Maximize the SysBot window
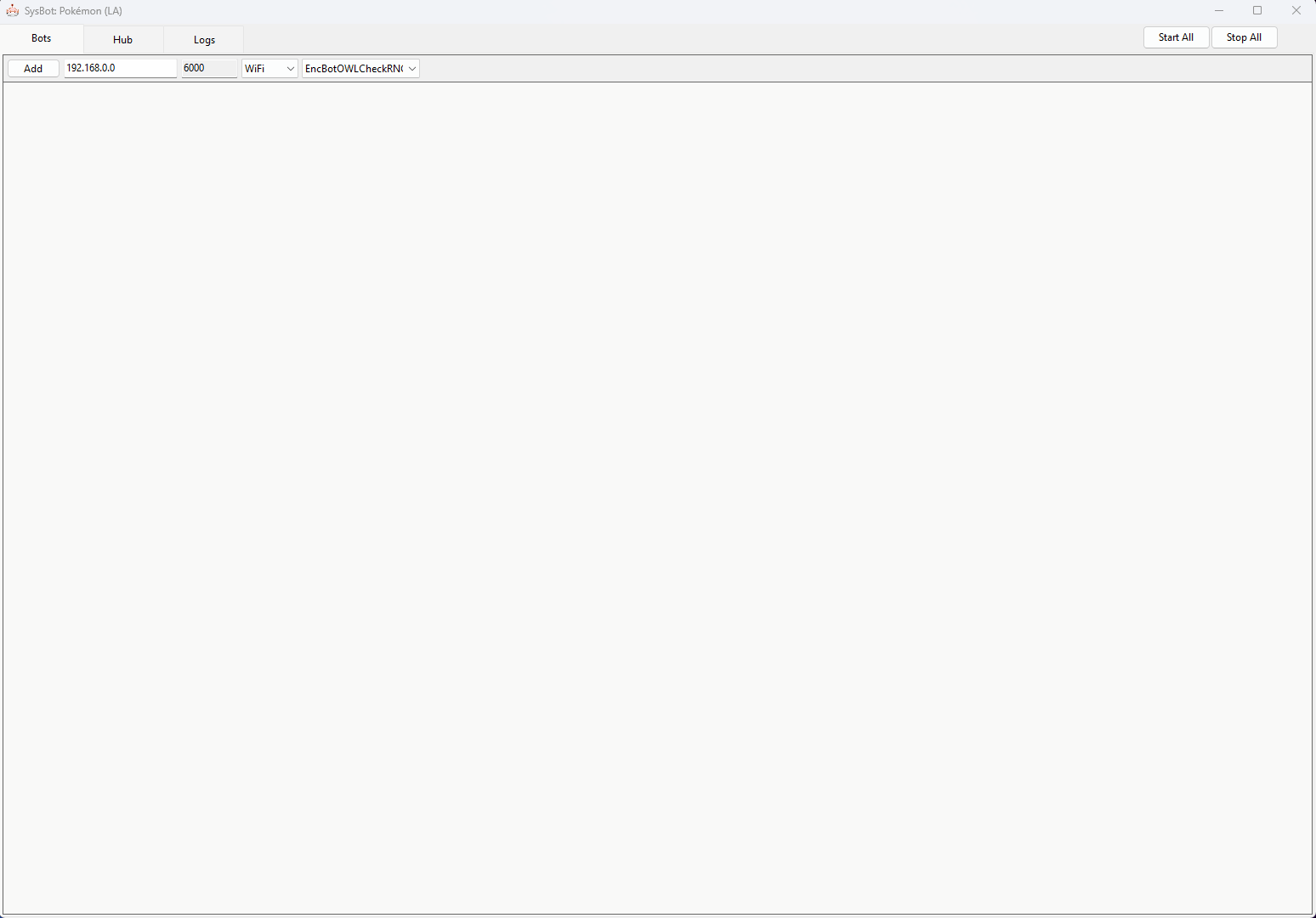Image resolution: width=1316 pixels, height=918 pixels. click(1257, 10)
